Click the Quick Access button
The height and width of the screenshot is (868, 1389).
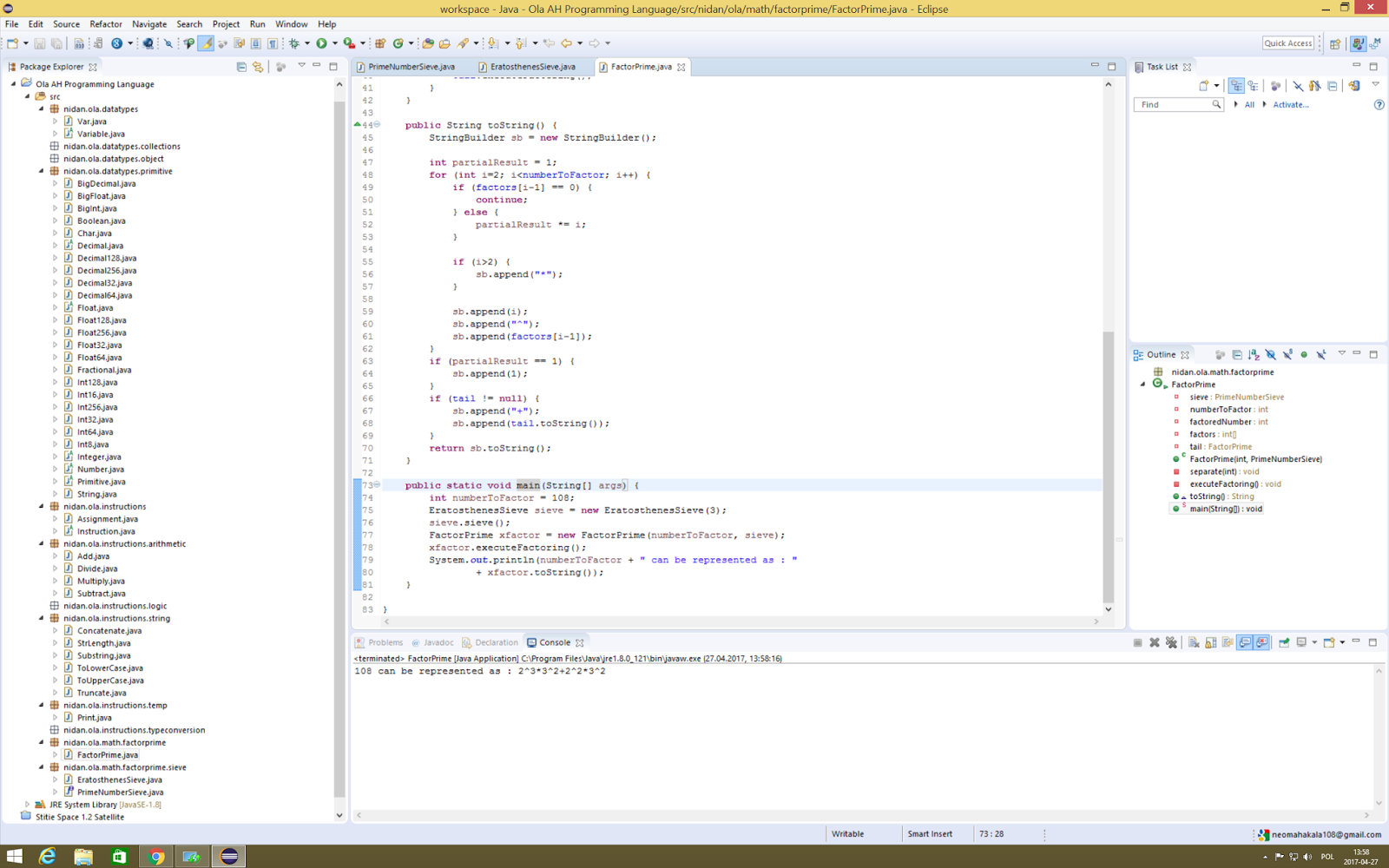tap(1288, 43)
